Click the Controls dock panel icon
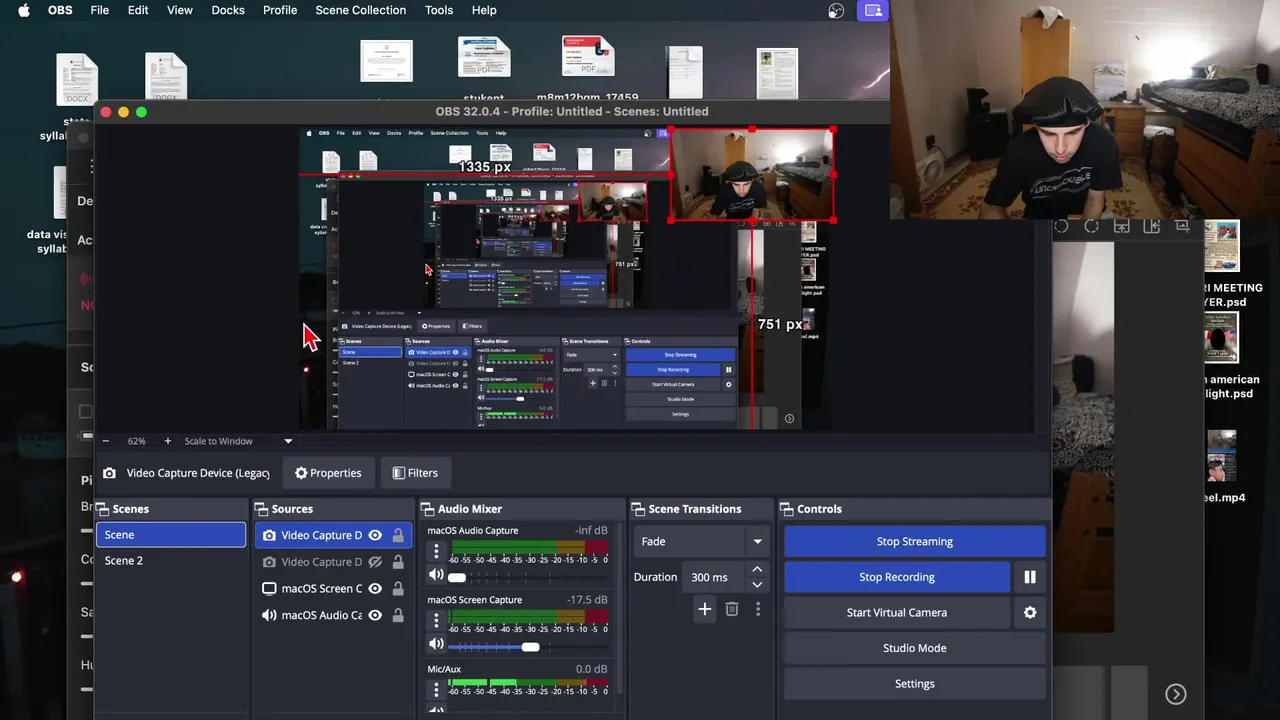Screen dimensions: 1280x720 coord(786,509)
